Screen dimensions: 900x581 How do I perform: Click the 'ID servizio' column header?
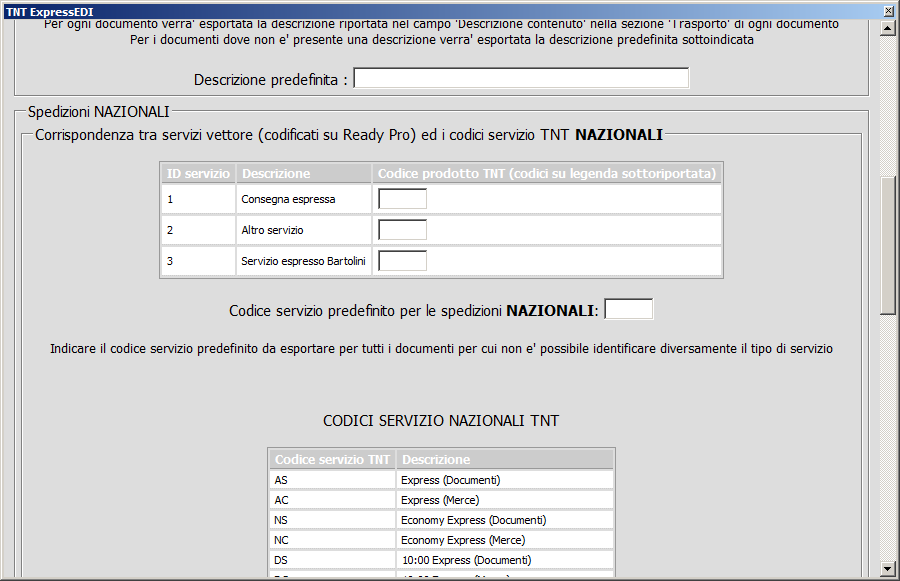[x=198, y=173]
